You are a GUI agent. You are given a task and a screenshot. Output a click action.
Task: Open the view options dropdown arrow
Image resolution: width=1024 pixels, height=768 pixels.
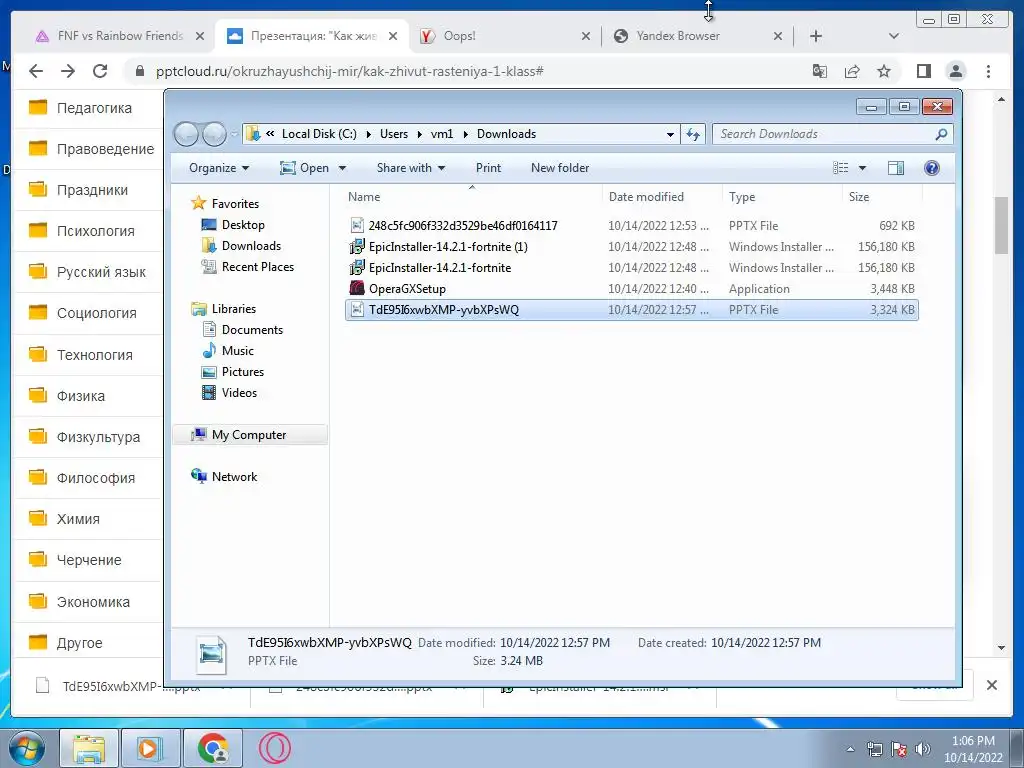(862, 168)
